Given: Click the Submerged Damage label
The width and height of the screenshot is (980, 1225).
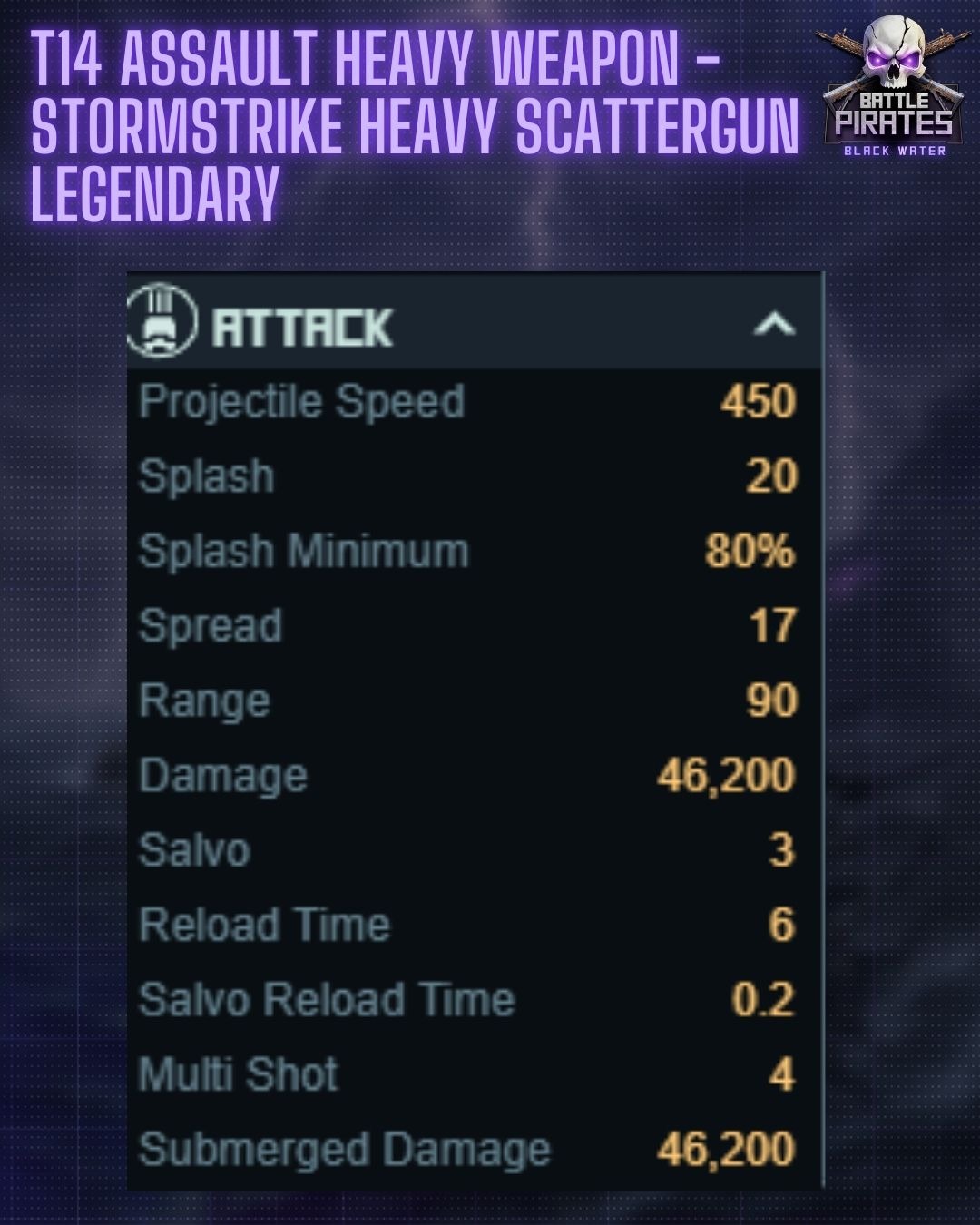Looking at the screenshot, I should (344, 1151).
